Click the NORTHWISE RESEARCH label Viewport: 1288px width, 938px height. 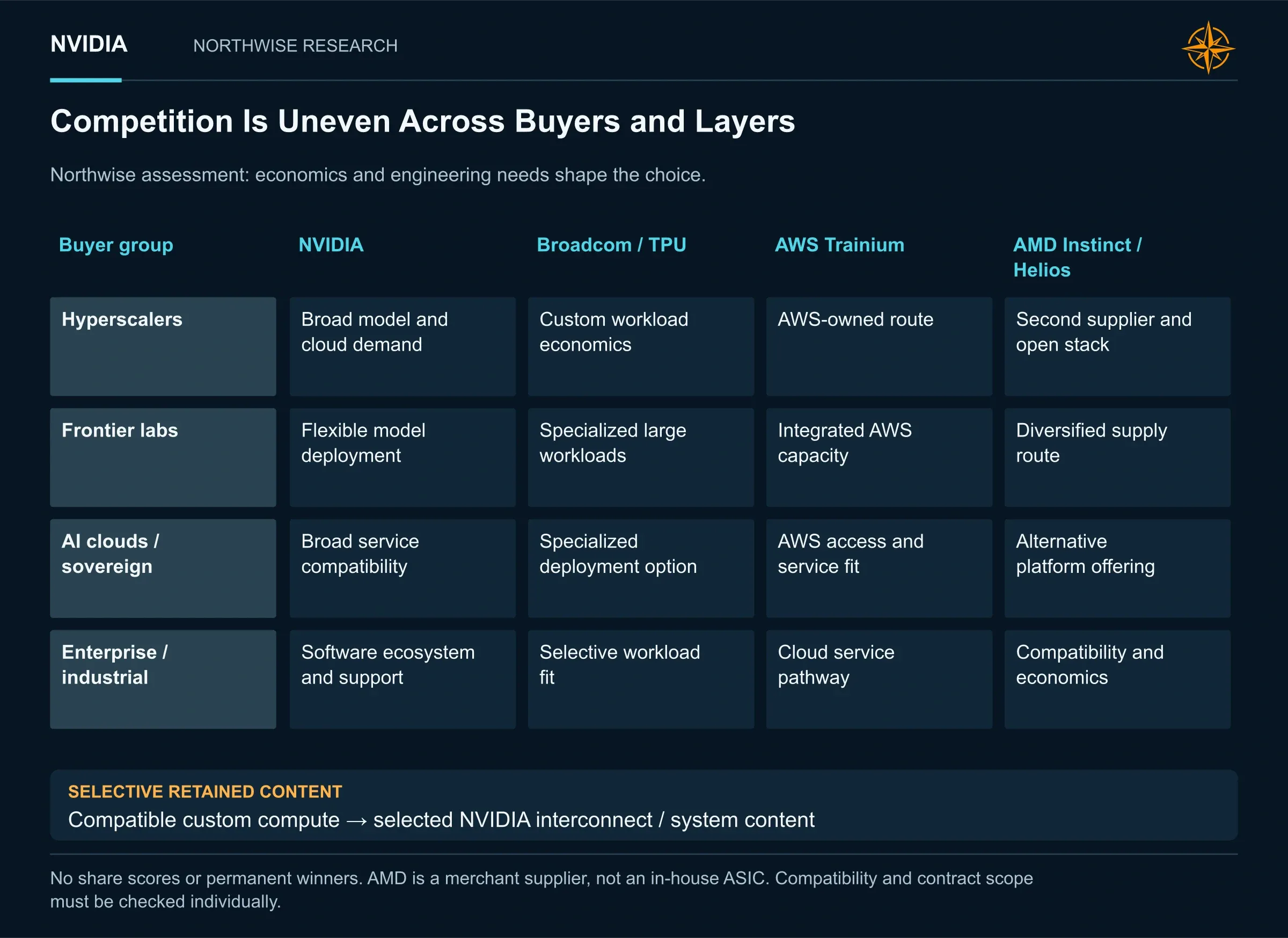click(x=295, y=46)
